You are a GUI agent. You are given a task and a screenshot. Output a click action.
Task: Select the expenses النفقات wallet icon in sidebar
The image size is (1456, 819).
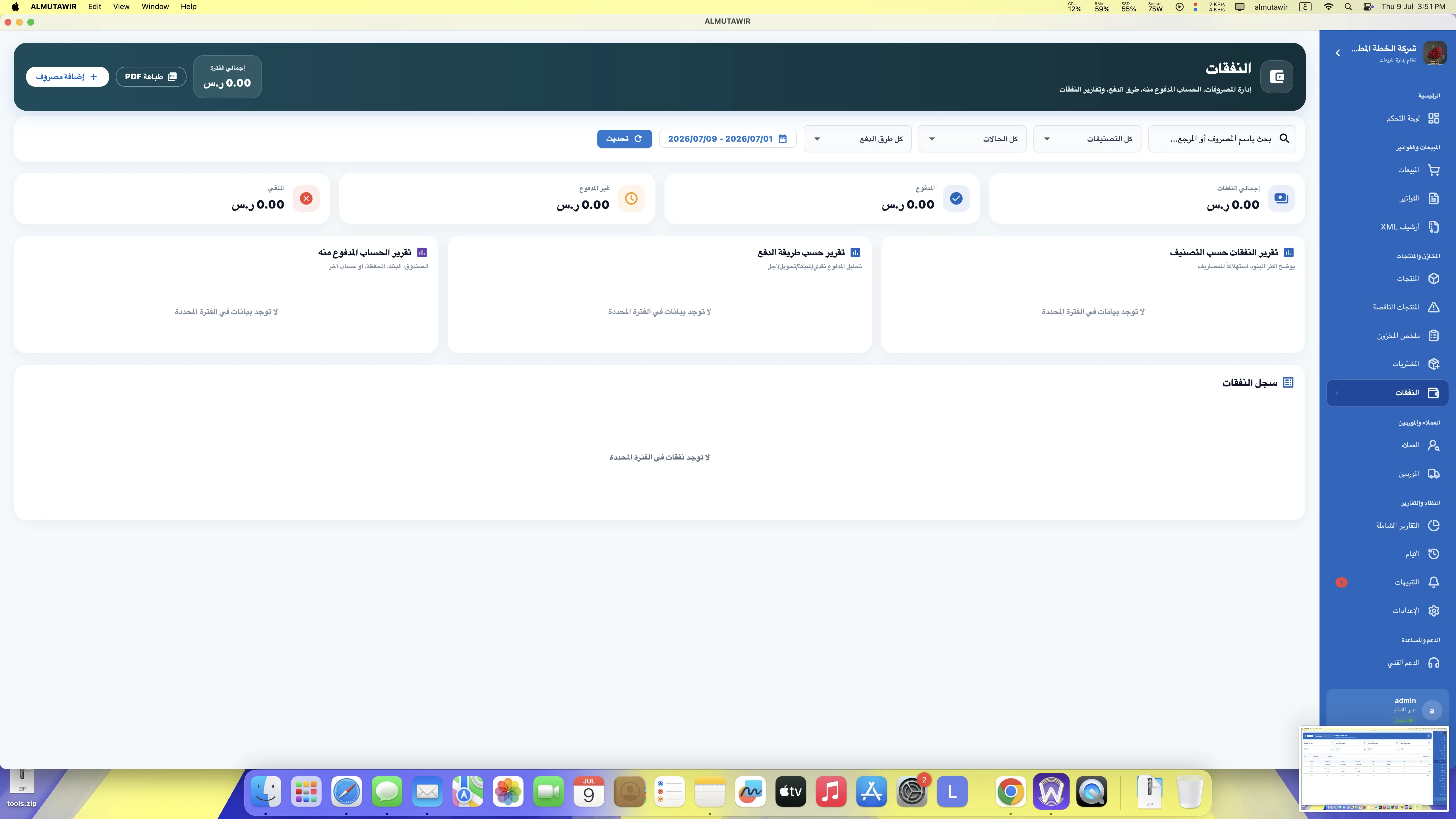pyautogui.click(x=1433, y=393)
